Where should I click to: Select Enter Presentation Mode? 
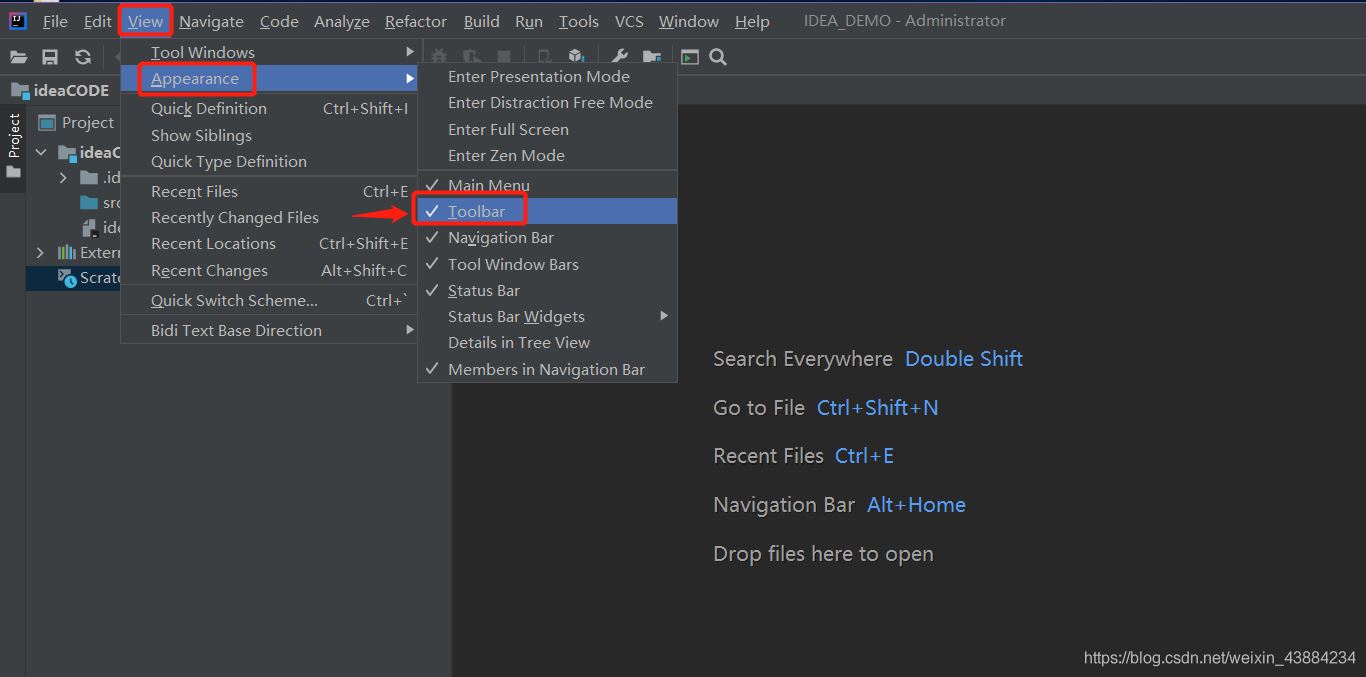coord(538,77)
